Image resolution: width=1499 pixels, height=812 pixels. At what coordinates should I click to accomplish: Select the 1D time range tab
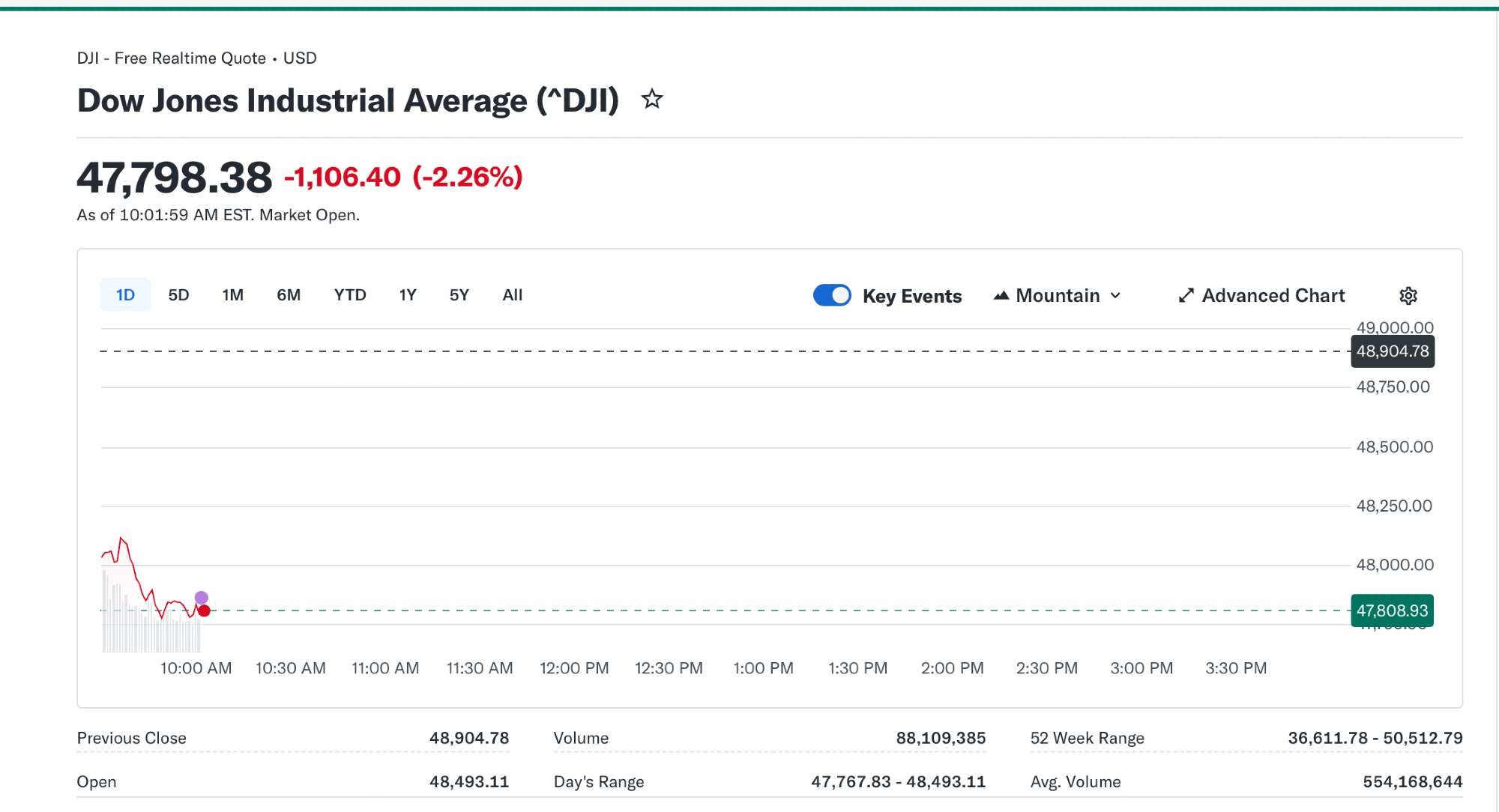[125, 295]
